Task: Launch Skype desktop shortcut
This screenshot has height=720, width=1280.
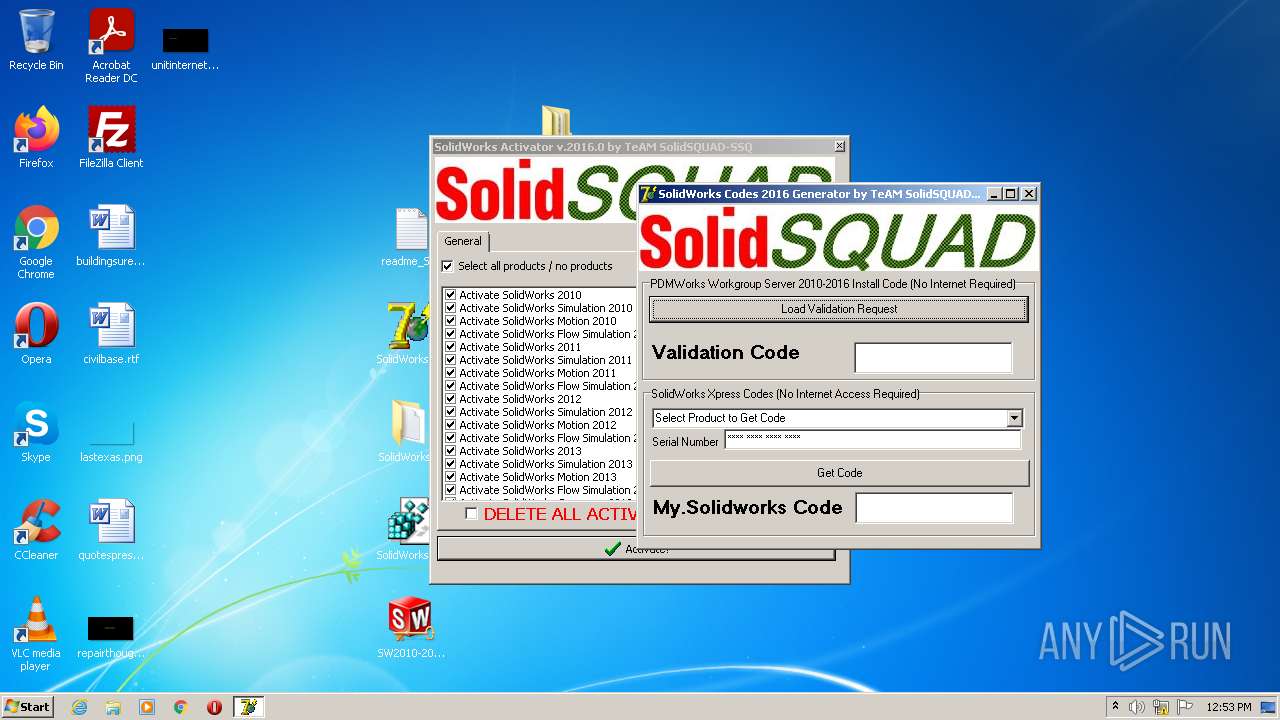Action: click(36, 432)
